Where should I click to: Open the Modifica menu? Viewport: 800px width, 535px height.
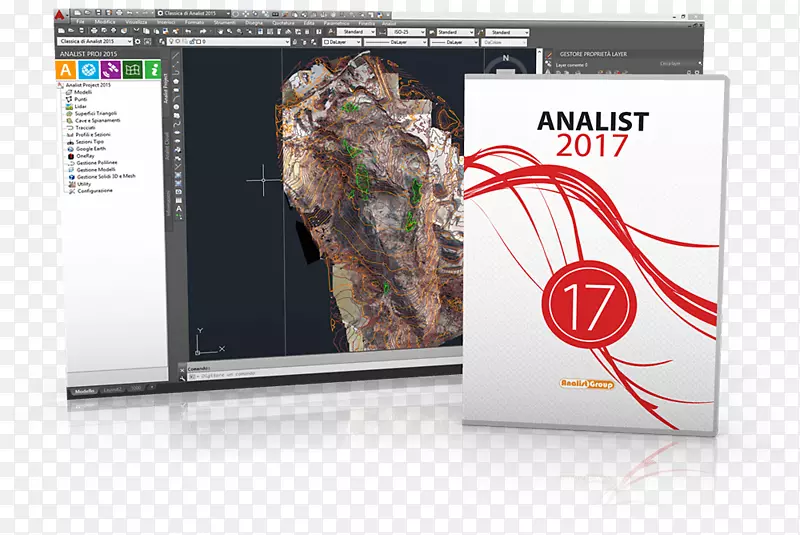105,22
